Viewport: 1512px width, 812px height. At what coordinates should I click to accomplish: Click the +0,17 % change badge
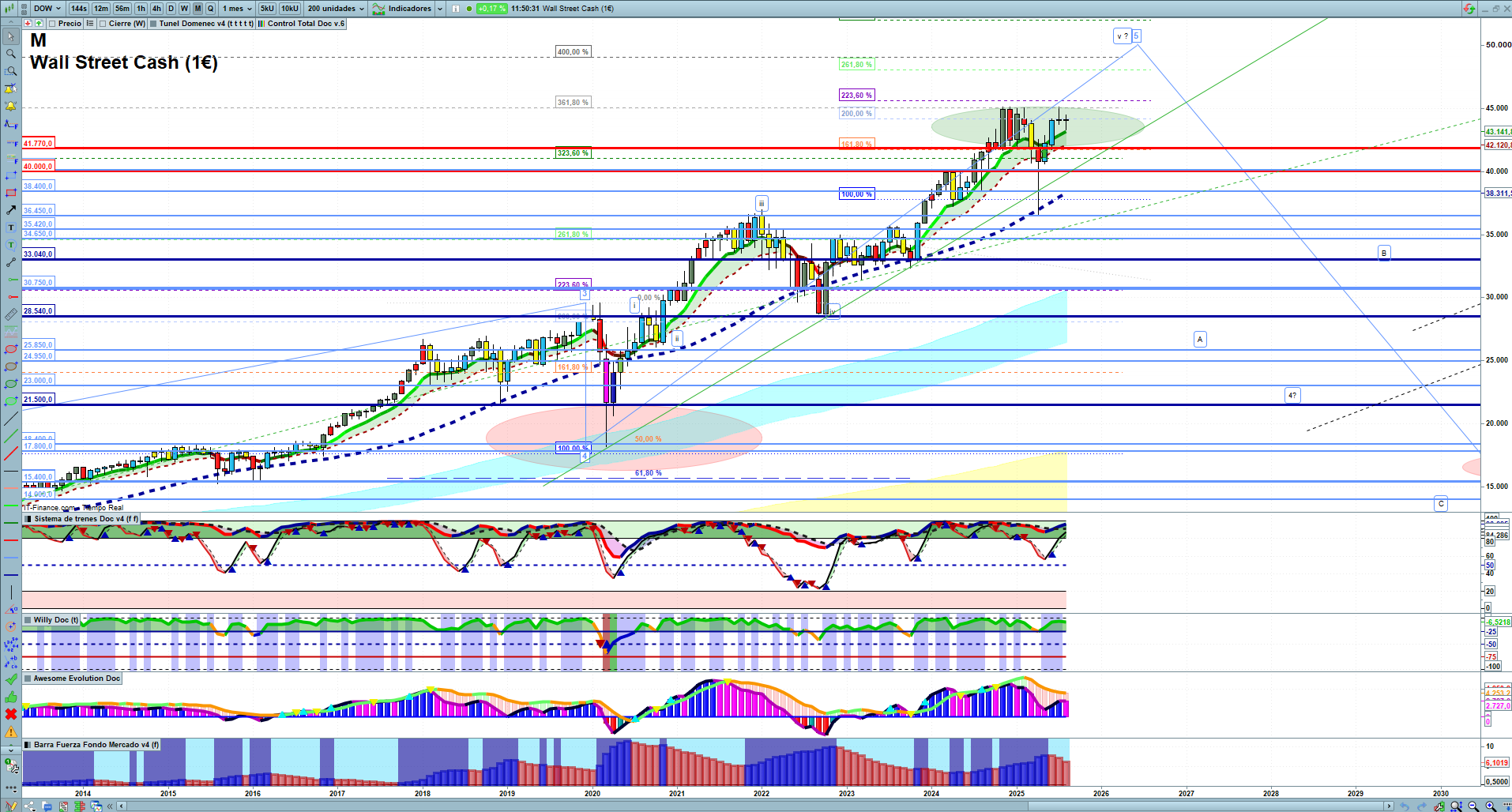pyautogui.click(x=492, y=9)
